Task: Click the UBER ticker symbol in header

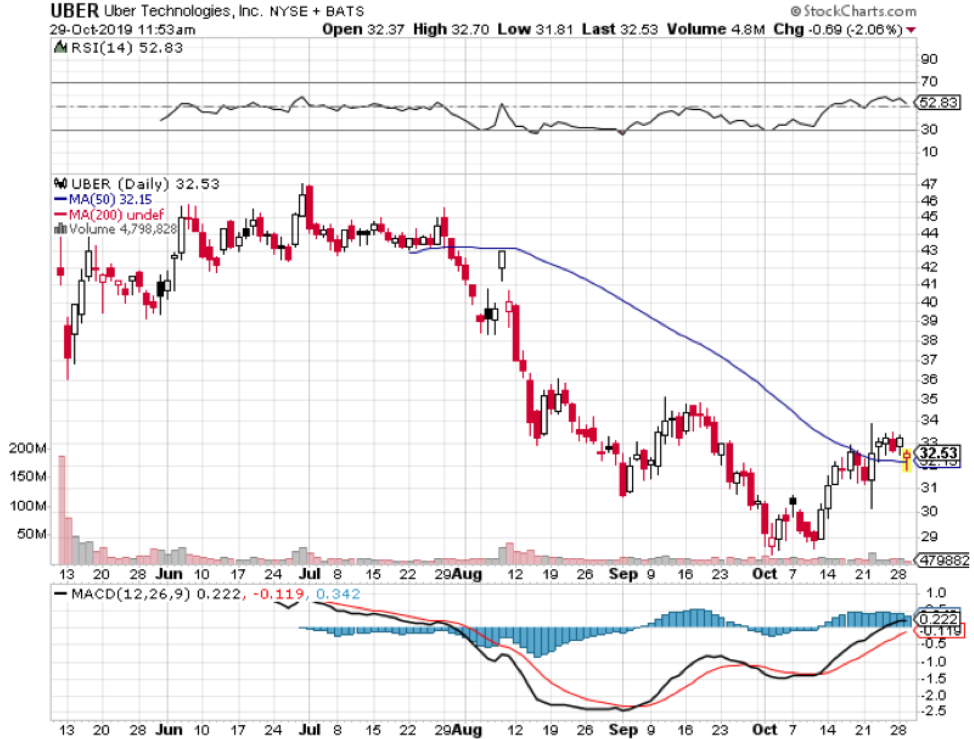Action: 74,11
